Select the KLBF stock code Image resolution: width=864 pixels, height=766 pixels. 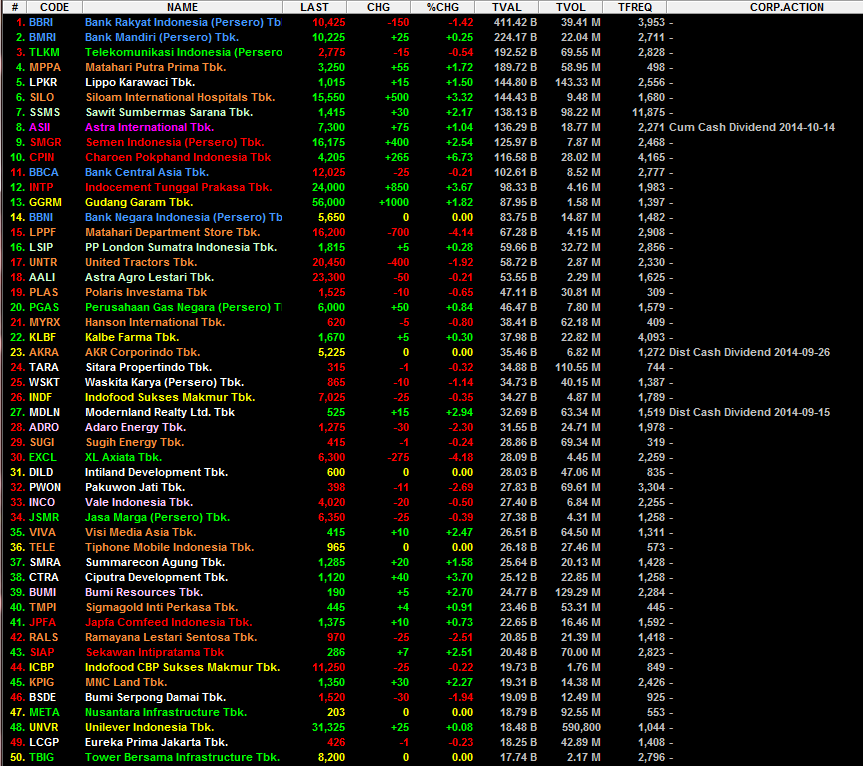42,337
